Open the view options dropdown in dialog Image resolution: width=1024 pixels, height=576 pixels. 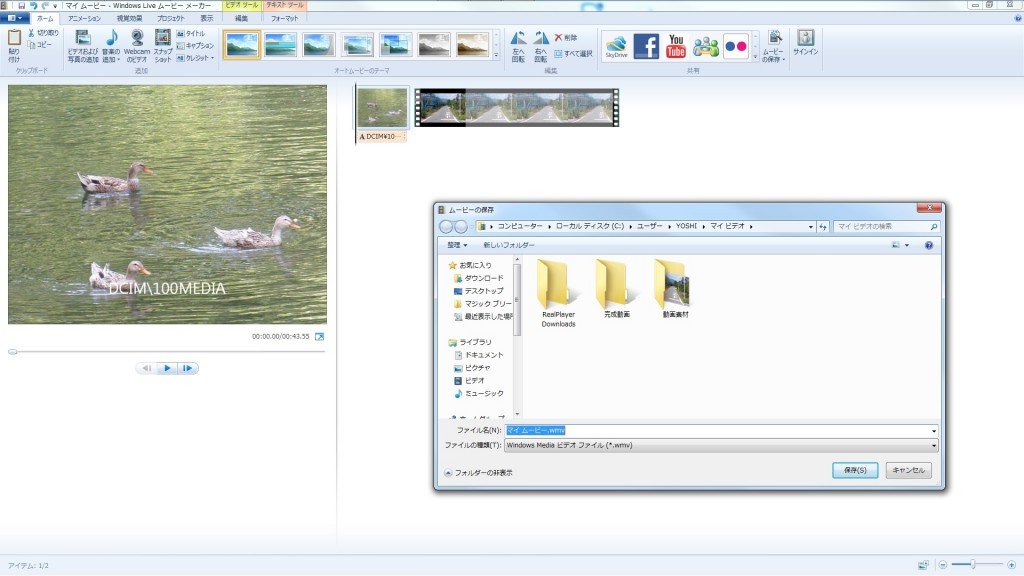click(906, 245)
